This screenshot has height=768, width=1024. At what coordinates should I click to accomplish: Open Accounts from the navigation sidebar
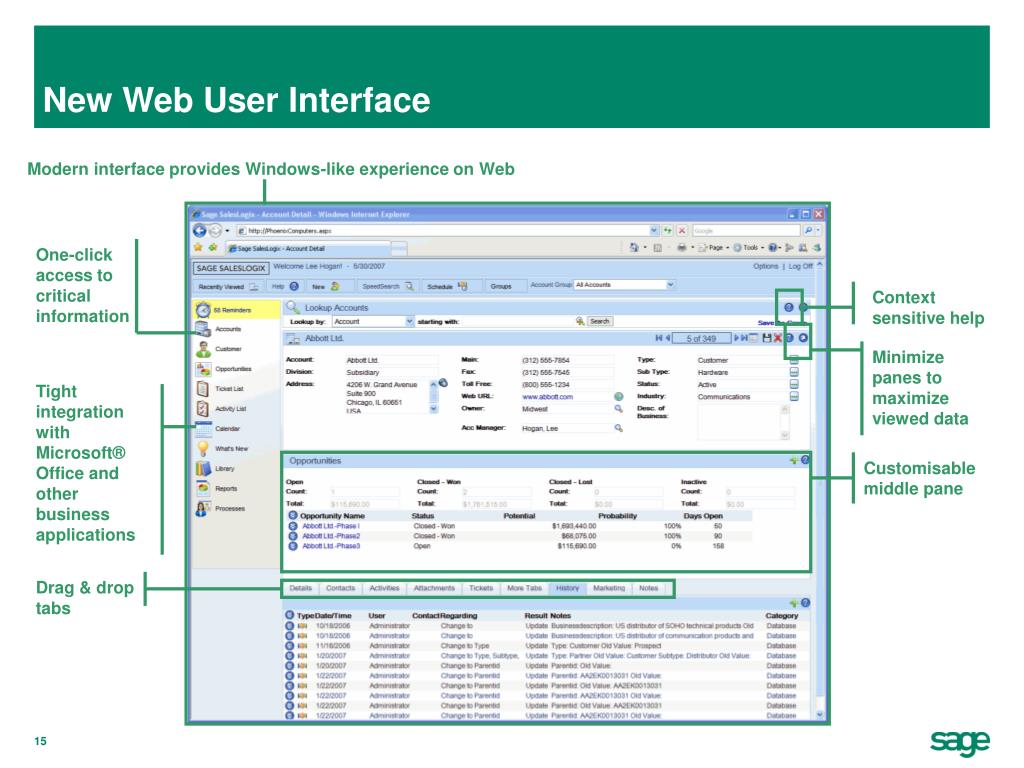click(x=219, y=329)
